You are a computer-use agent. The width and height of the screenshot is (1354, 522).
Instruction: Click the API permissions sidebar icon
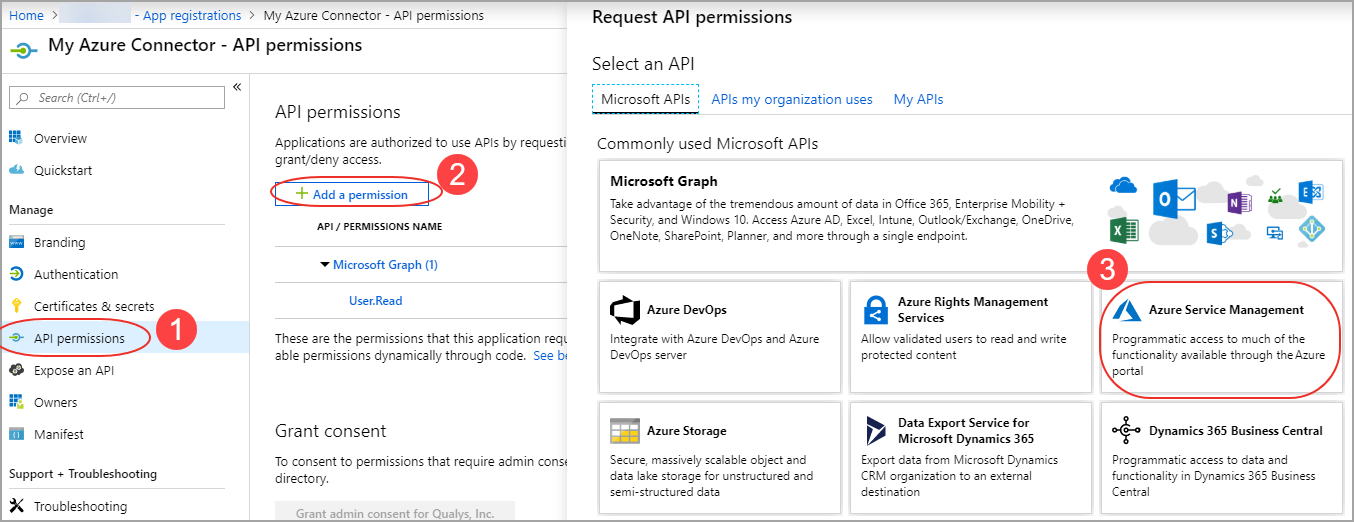click(x=16, y=338)
